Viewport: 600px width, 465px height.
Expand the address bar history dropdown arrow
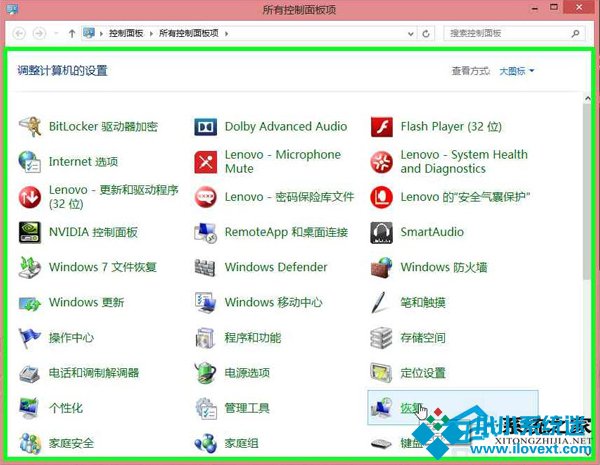pos(411,34)
